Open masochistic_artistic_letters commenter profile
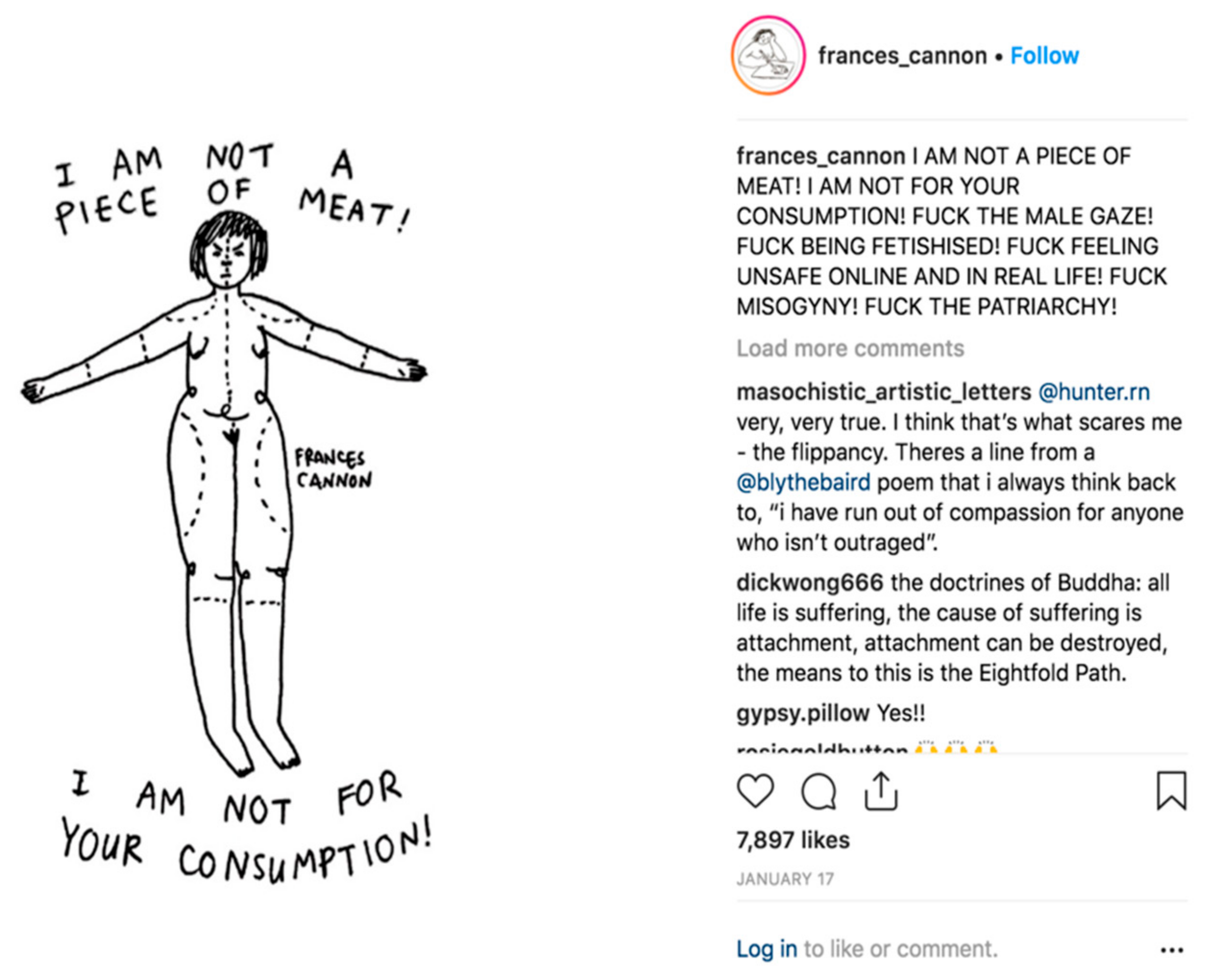1220x980 pixels. click(884, 392)
